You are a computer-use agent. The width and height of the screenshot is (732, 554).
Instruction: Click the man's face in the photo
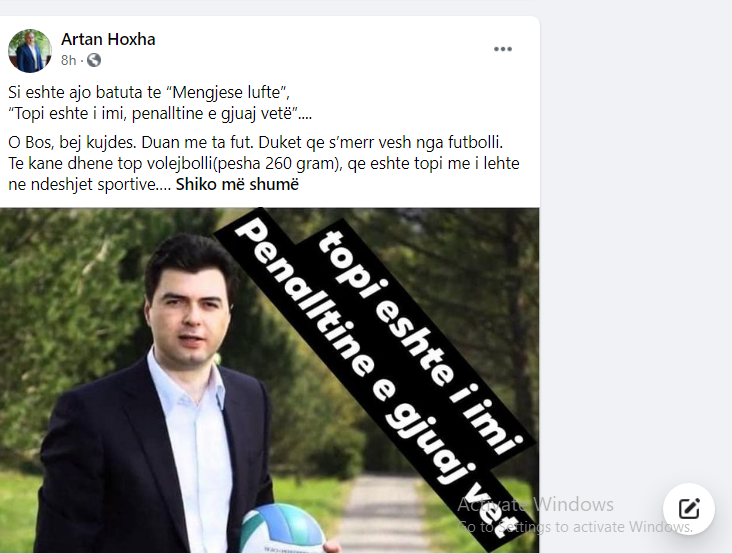click(x=190, y=315)
